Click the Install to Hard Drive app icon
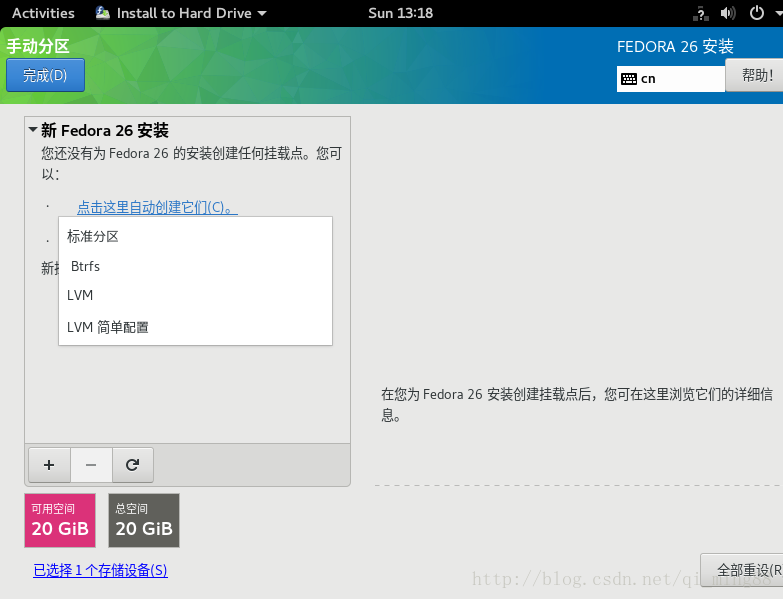The height and width of the screenshot is (599, 783). 103,13
